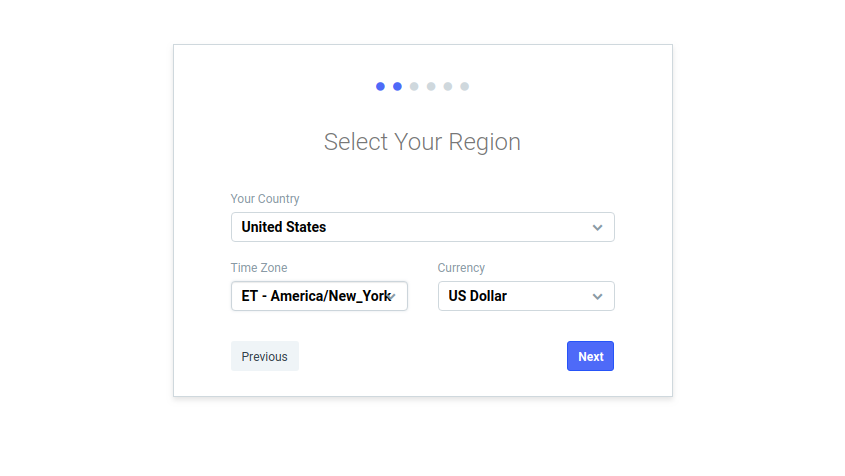
Task: Select the fifth step indicator dot
Action: [x=448, y=86]
